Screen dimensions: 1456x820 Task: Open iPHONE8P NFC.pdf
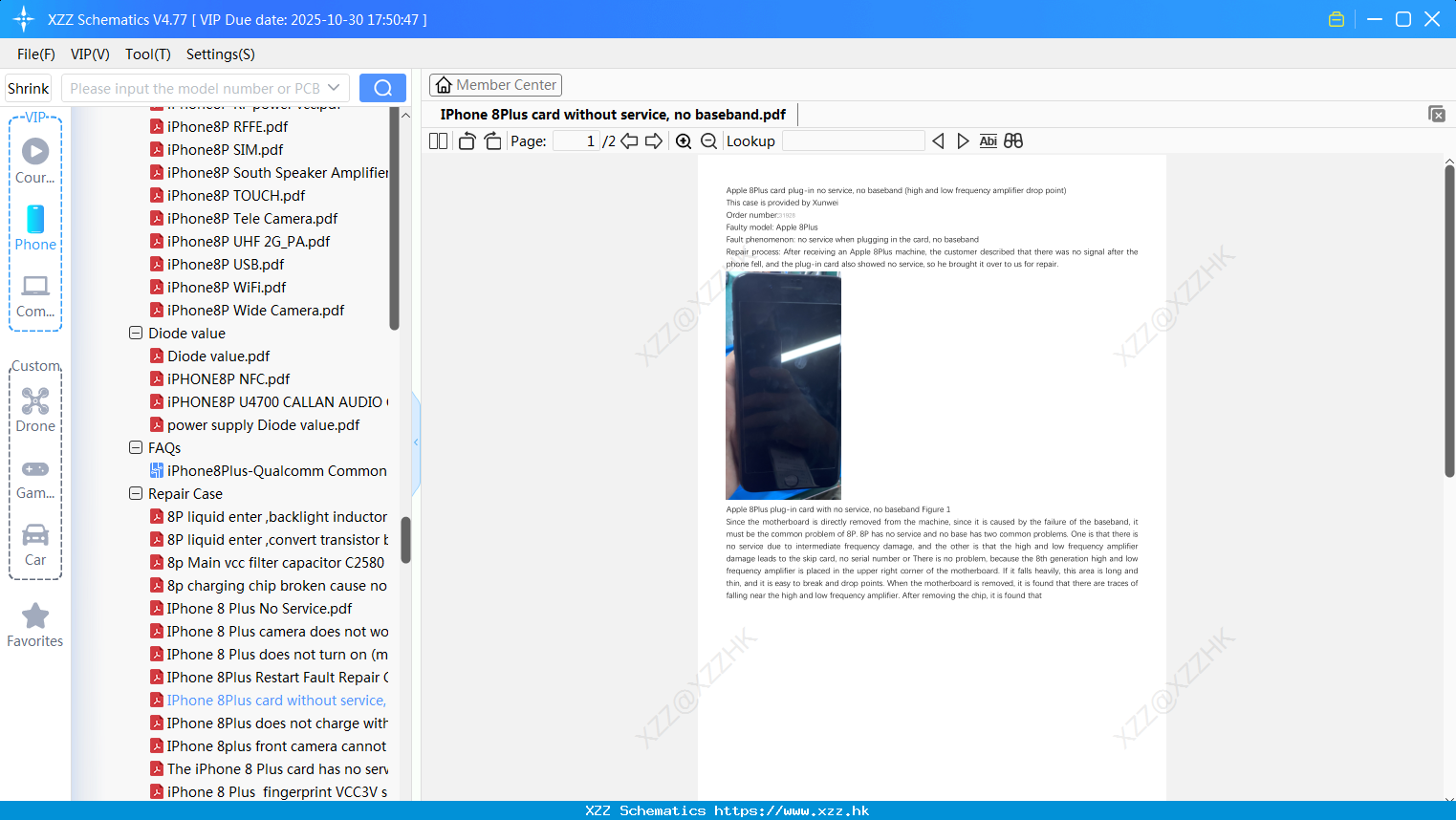[228, 378]
